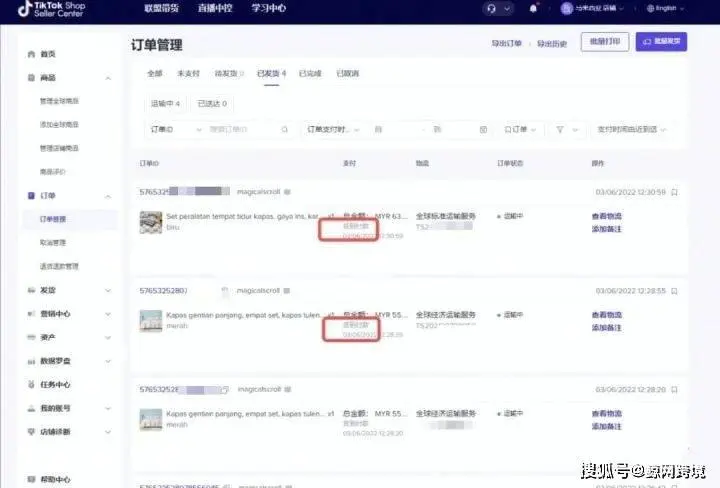This screenshot has width=720, height=488.
Task: Click the magnifier search icon in order ID field
Action: 285,129
